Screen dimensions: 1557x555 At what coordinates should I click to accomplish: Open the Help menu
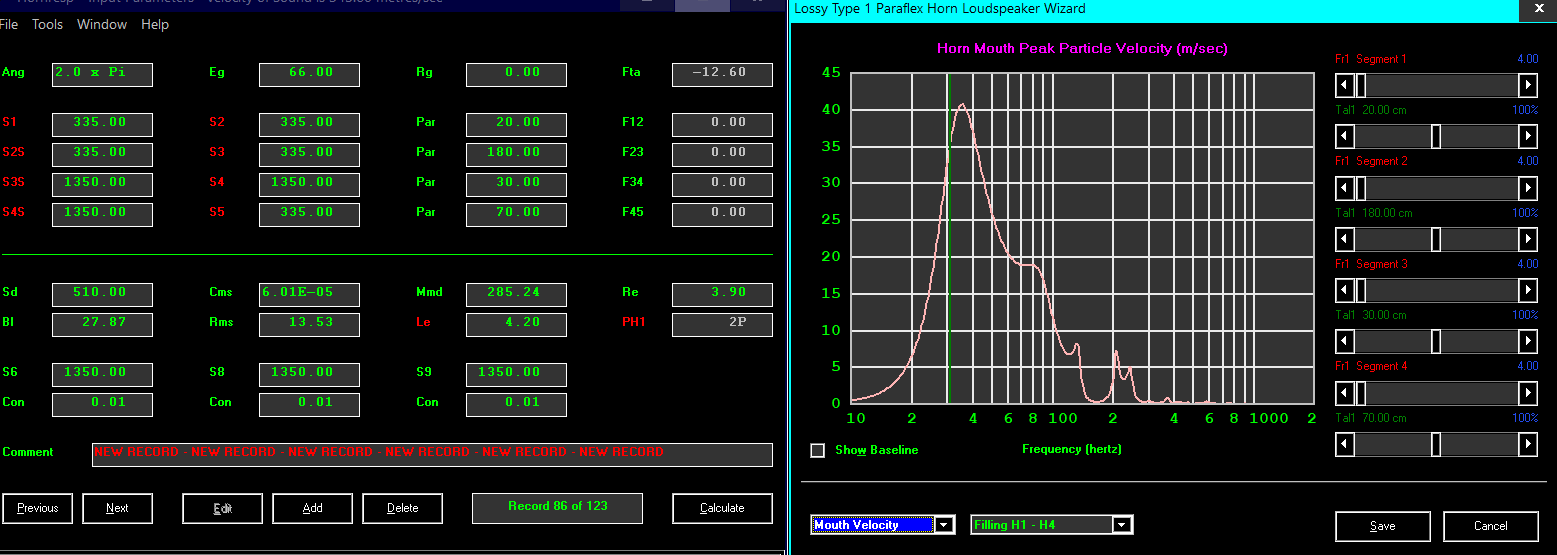[155, 24]
